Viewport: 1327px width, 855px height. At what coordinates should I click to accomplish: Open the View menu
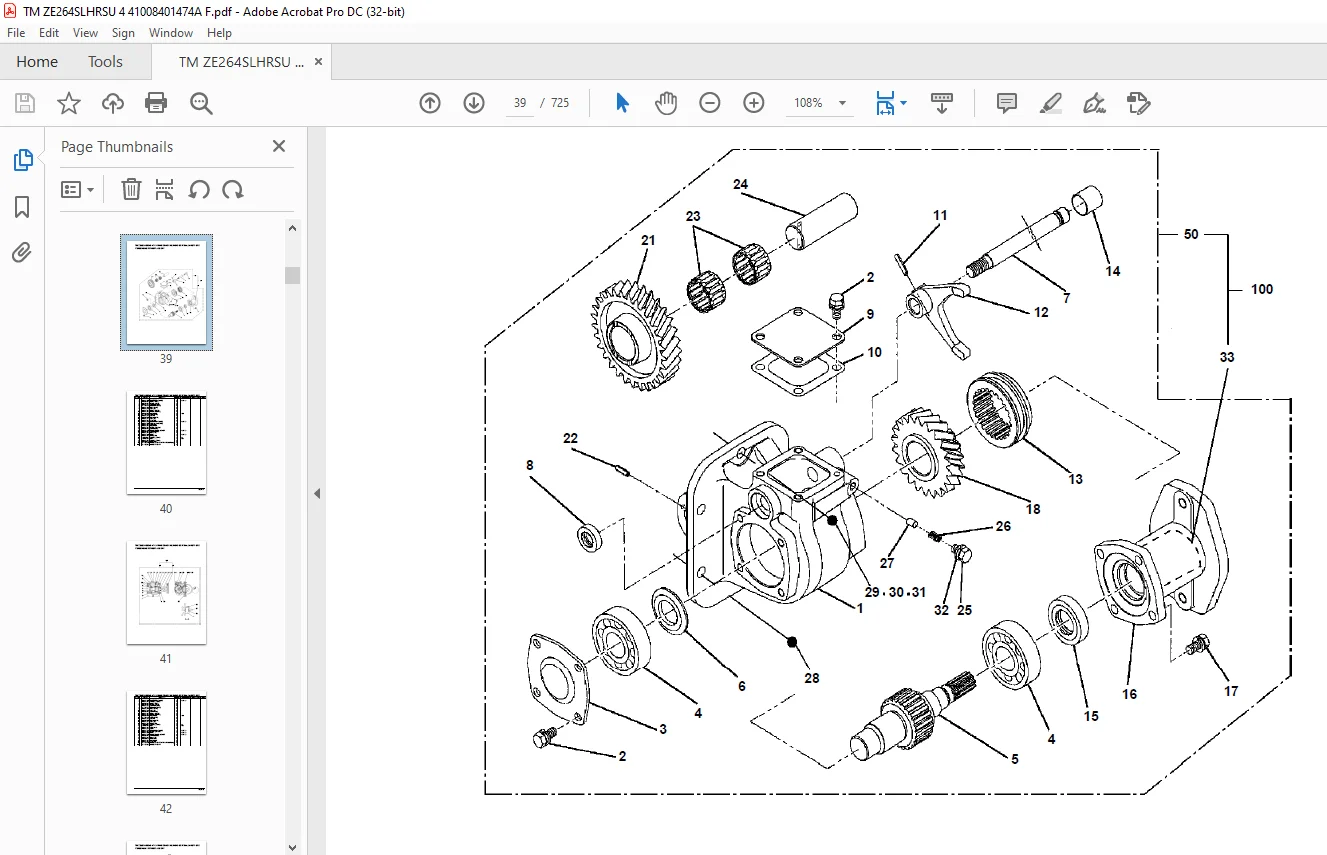(85, 33)
